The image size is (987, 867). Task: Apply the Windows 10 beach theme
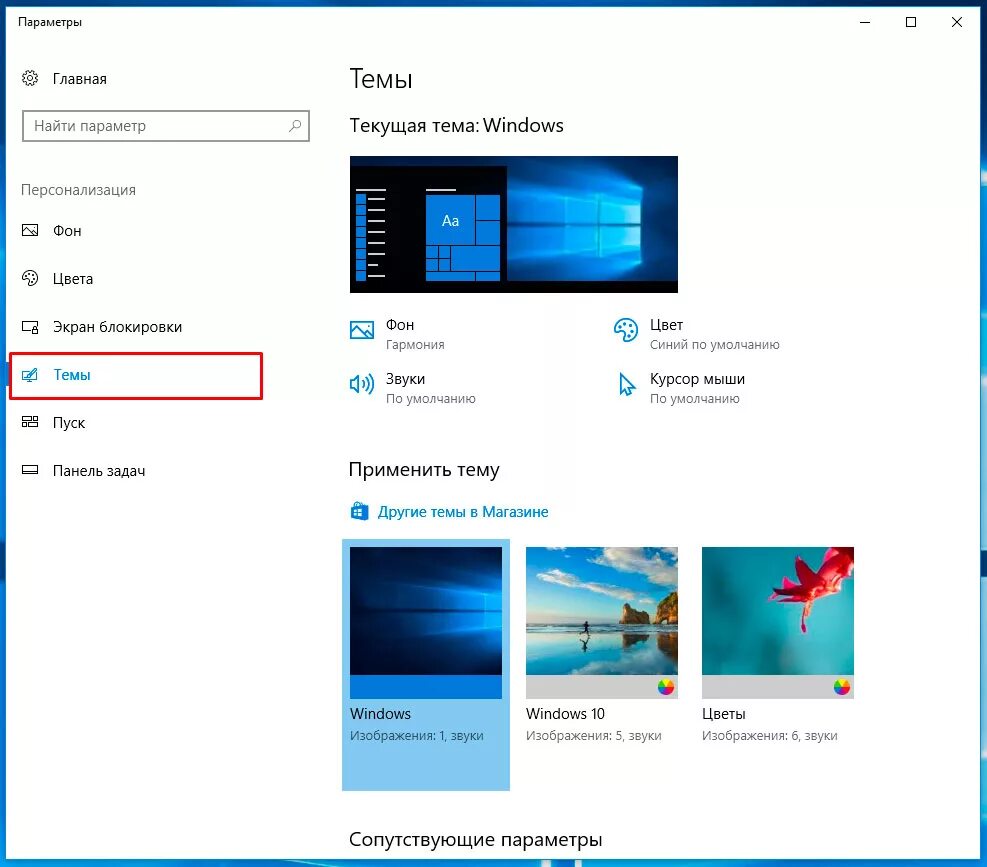602,622
